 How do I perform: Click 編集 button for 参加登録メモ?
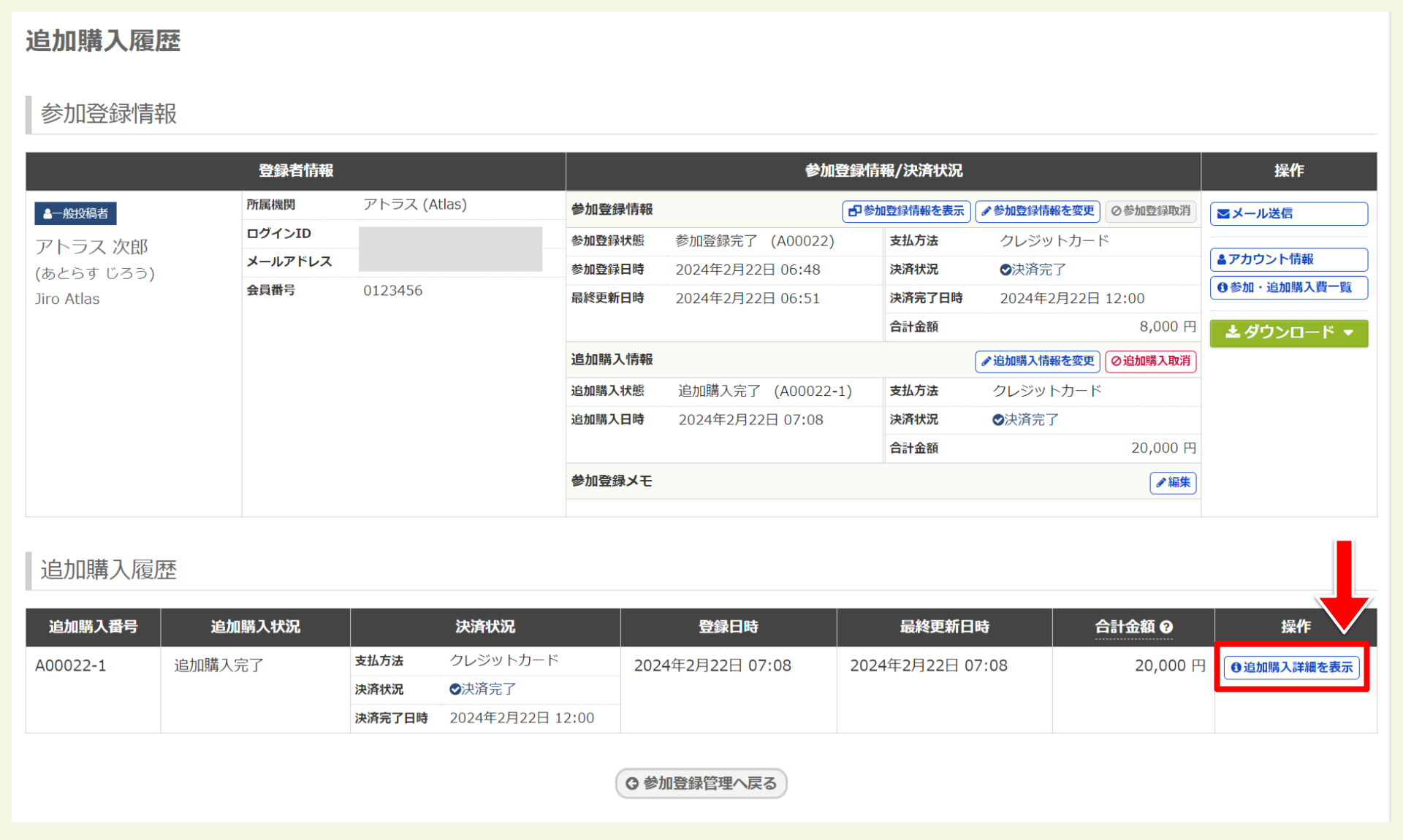tap(1173, 482)
